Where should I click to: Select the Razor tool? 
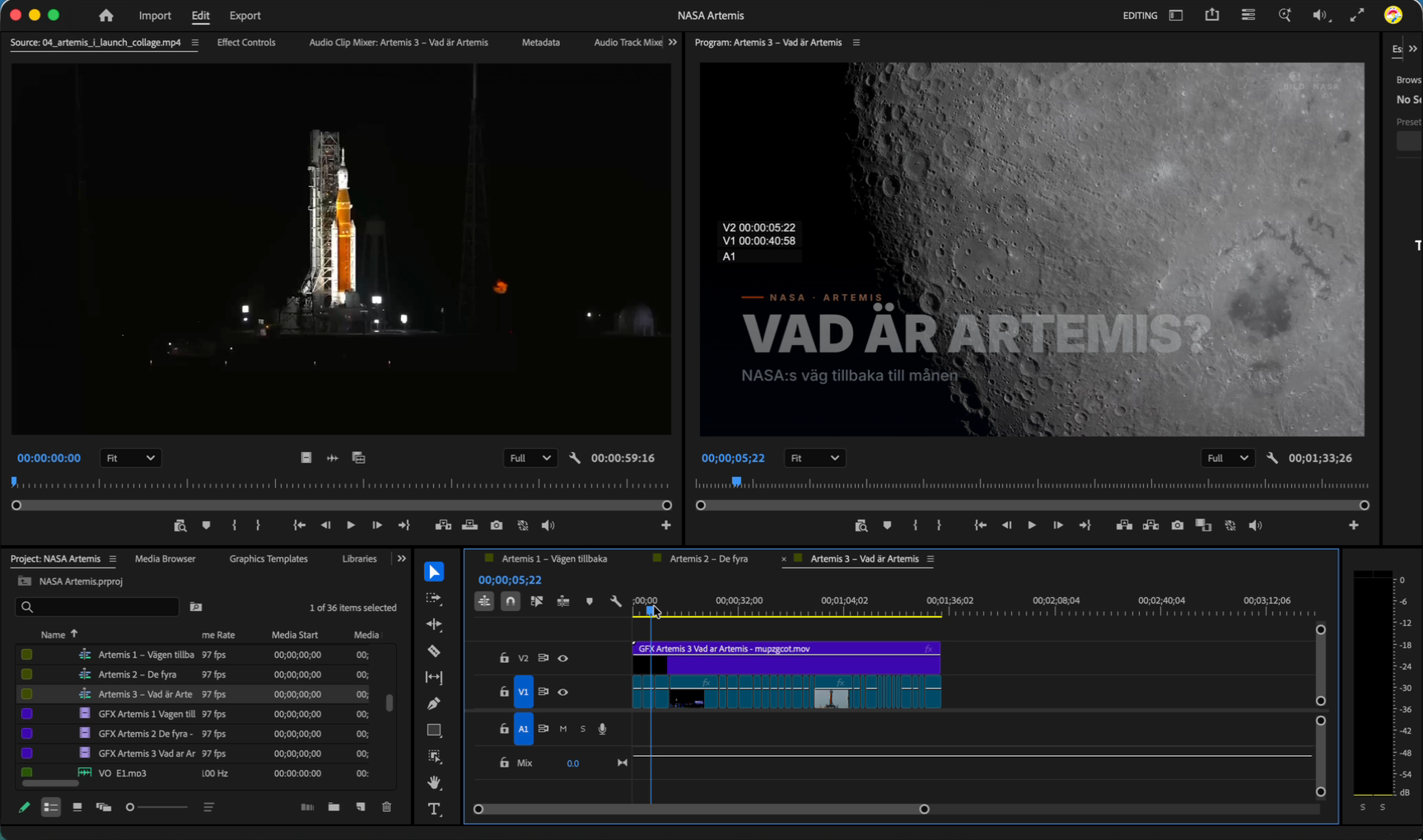(434, 651)
